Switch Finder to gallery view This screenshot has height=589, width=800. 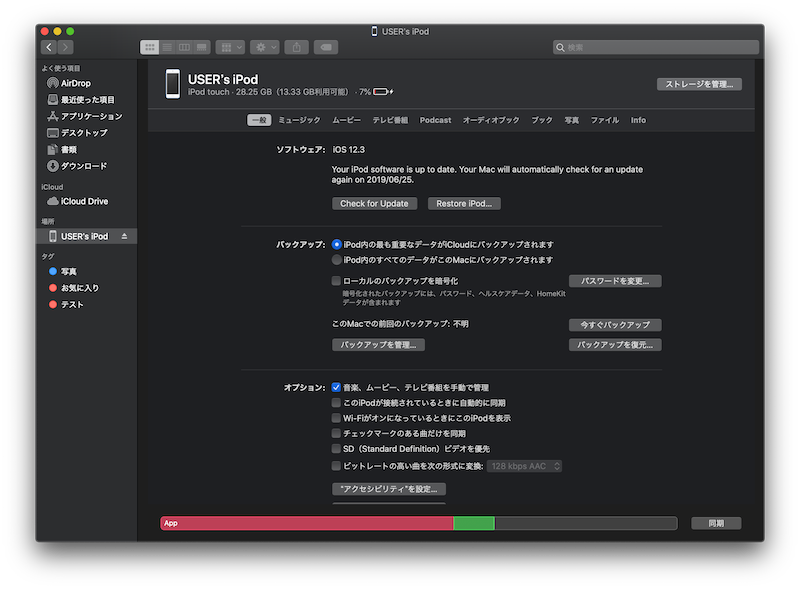[x=202, y=47]
